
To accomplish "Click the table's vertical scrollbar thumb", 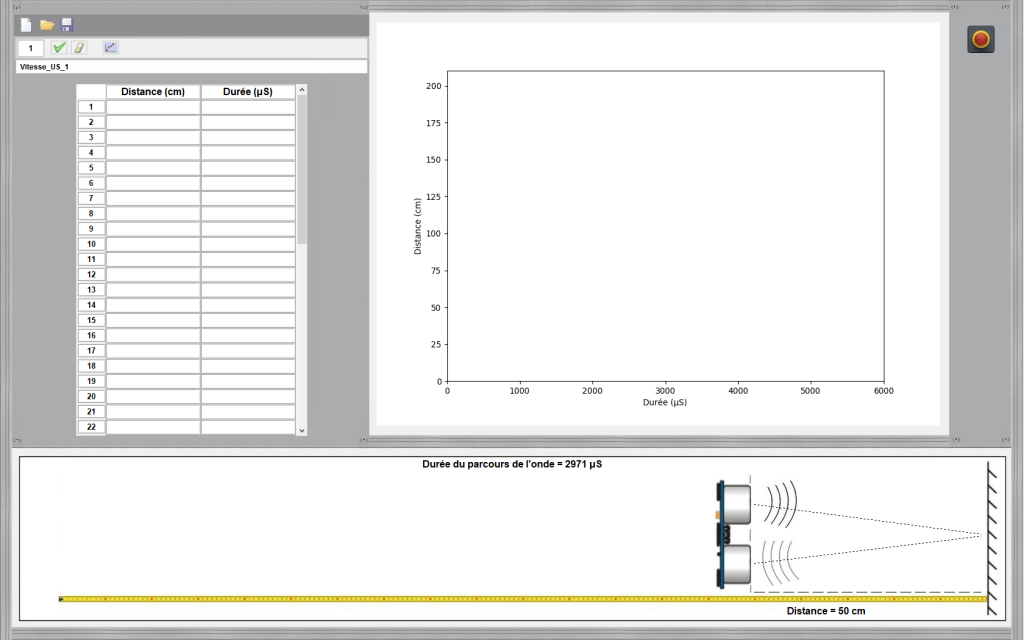I will click(302, 170).
